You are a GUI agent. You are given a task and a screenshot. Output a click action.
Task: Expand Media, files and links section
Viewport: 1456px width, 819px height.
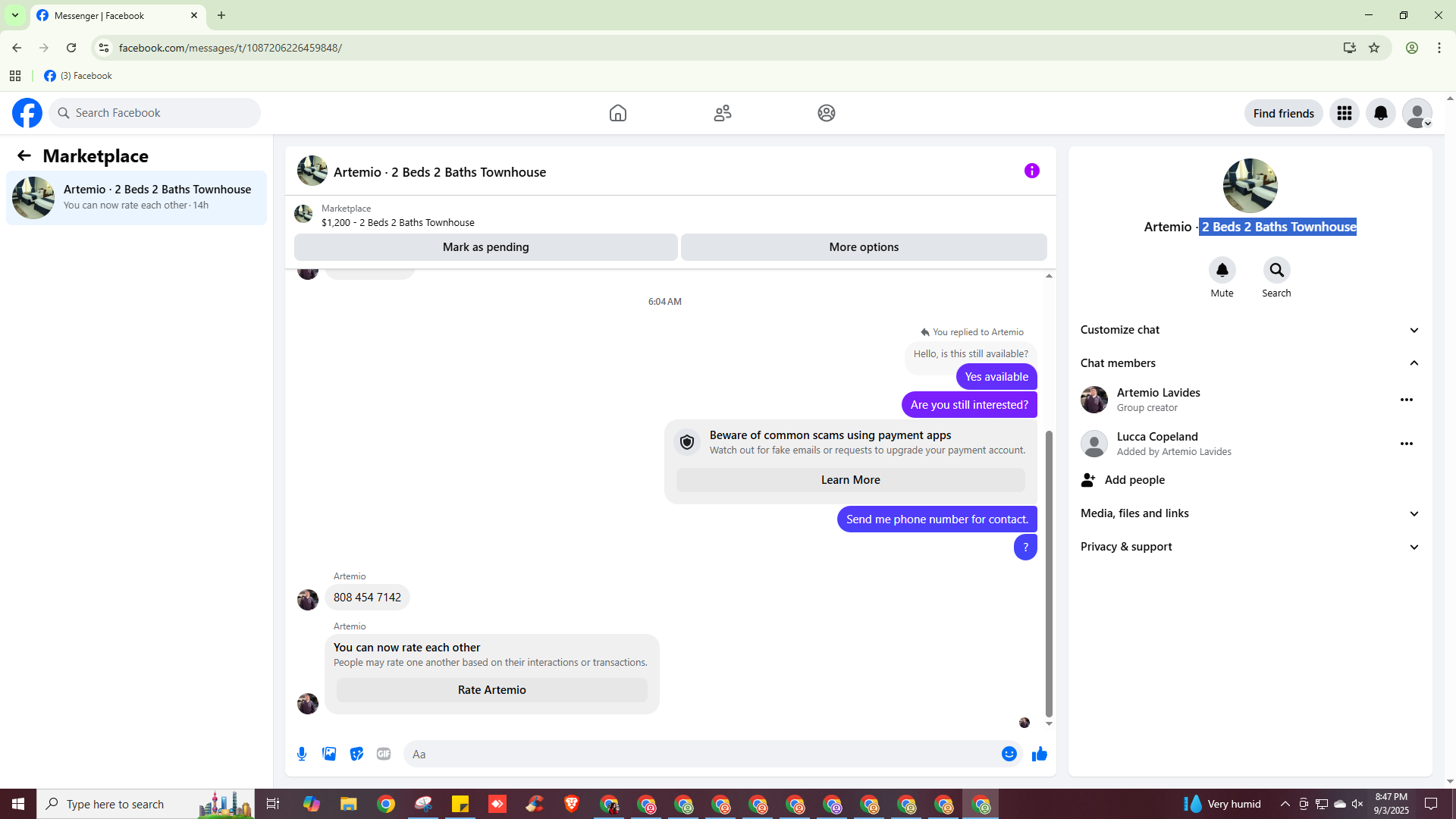point(1250,513)
